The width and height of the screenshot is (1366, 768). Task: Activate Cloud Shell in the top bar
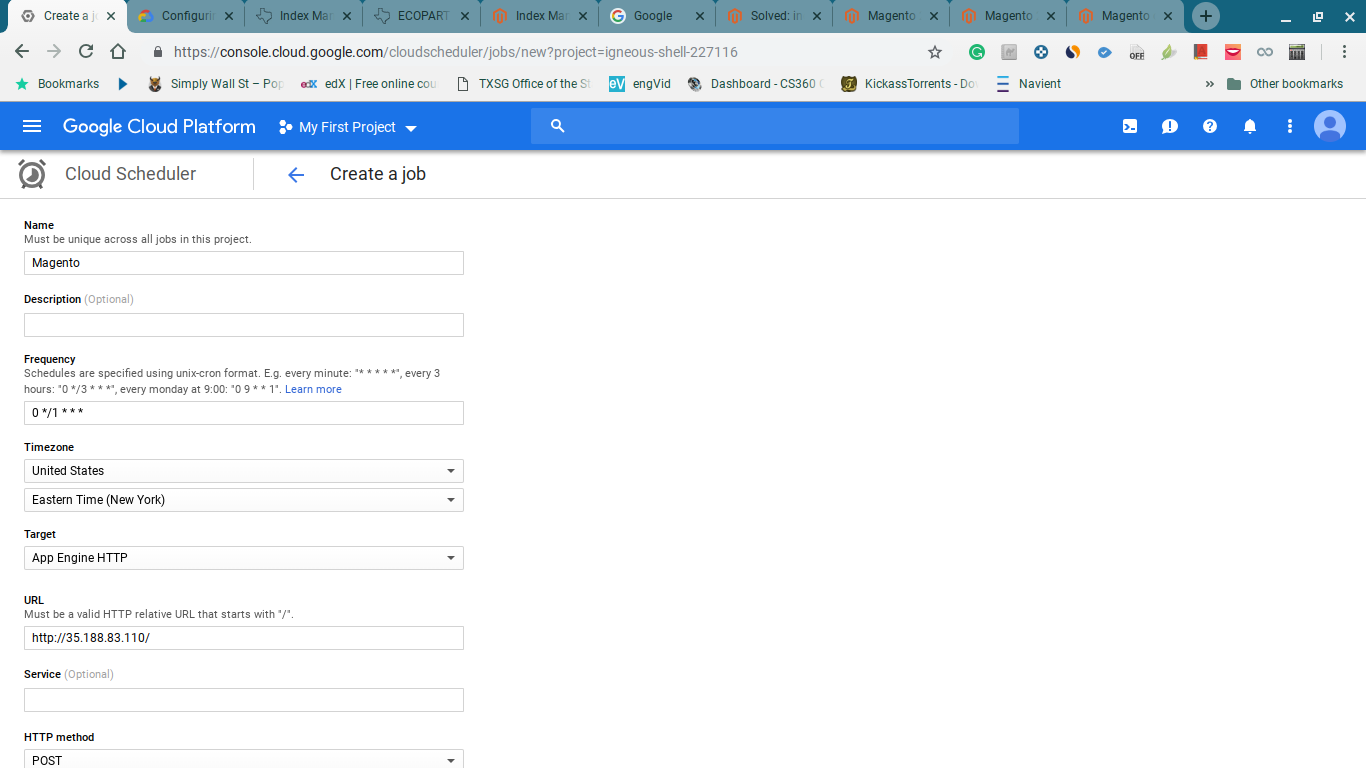pyautogui.click(x=1129, y=126)
